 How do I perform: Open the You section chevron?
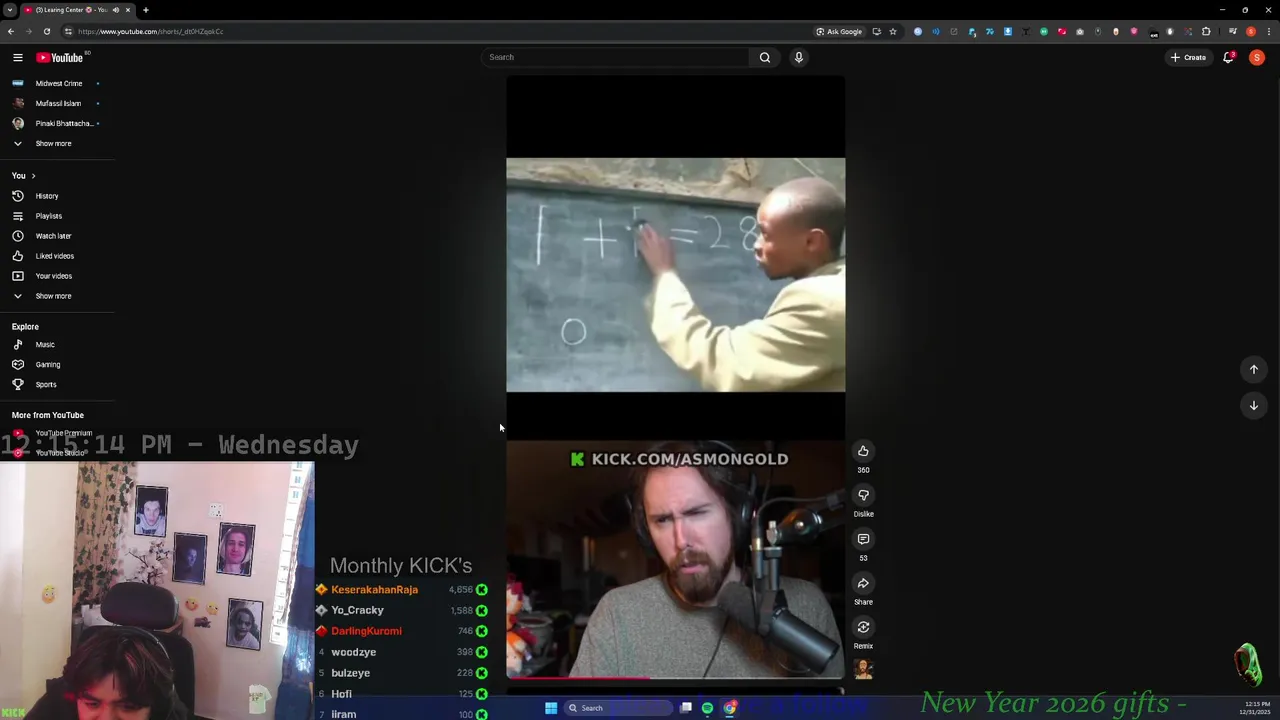click(x=33, y=176)
